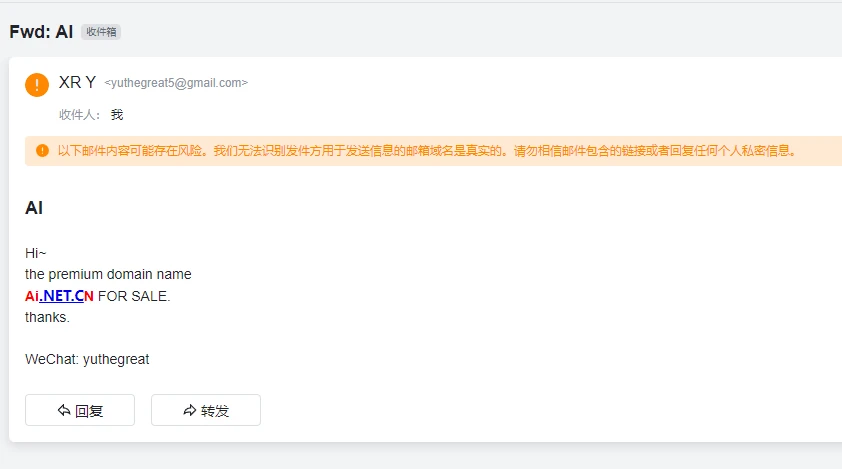
Task: Click the forward arrow icon
Action: tap(190, 410)
